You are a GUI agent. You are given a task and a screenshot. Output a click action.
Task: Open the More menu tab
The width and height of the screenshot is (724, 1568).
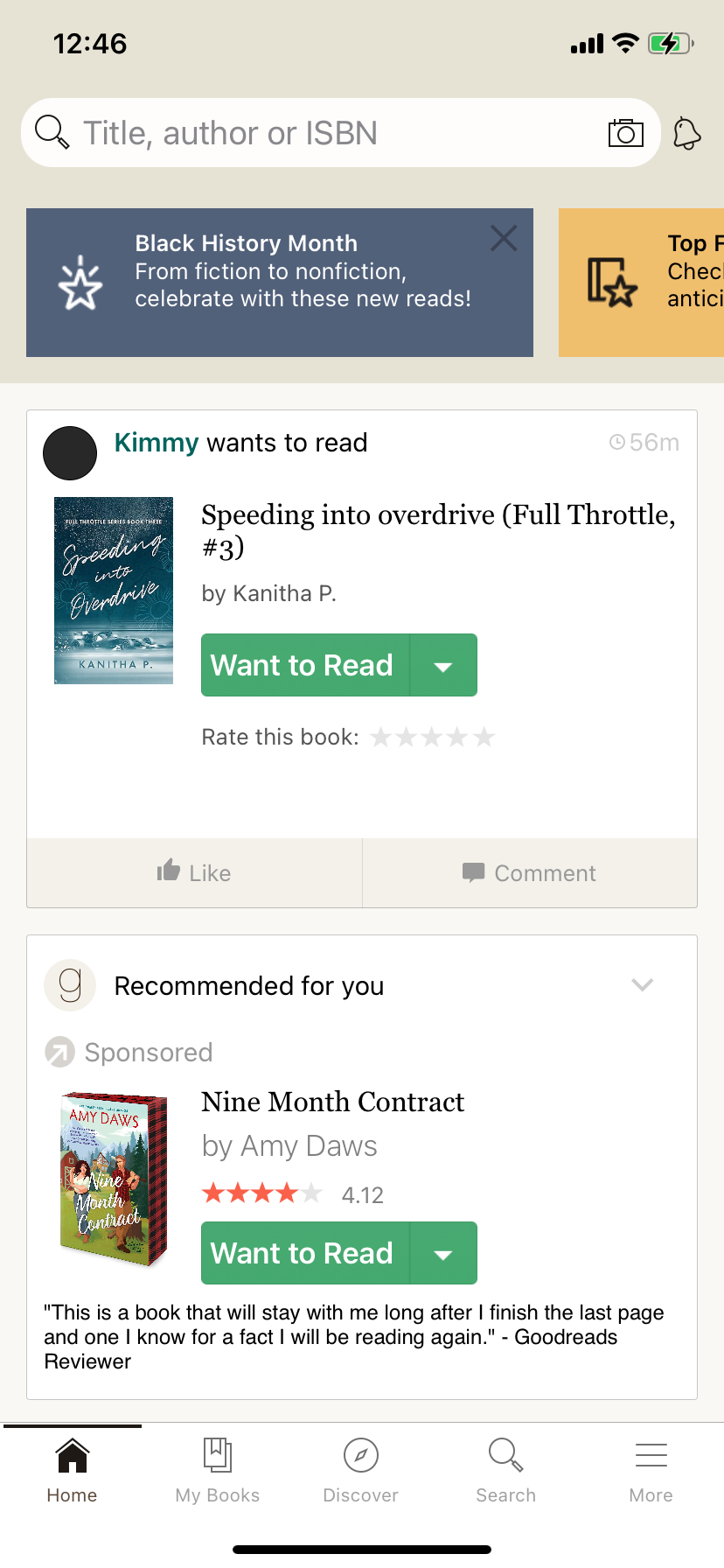(651, 1470)
